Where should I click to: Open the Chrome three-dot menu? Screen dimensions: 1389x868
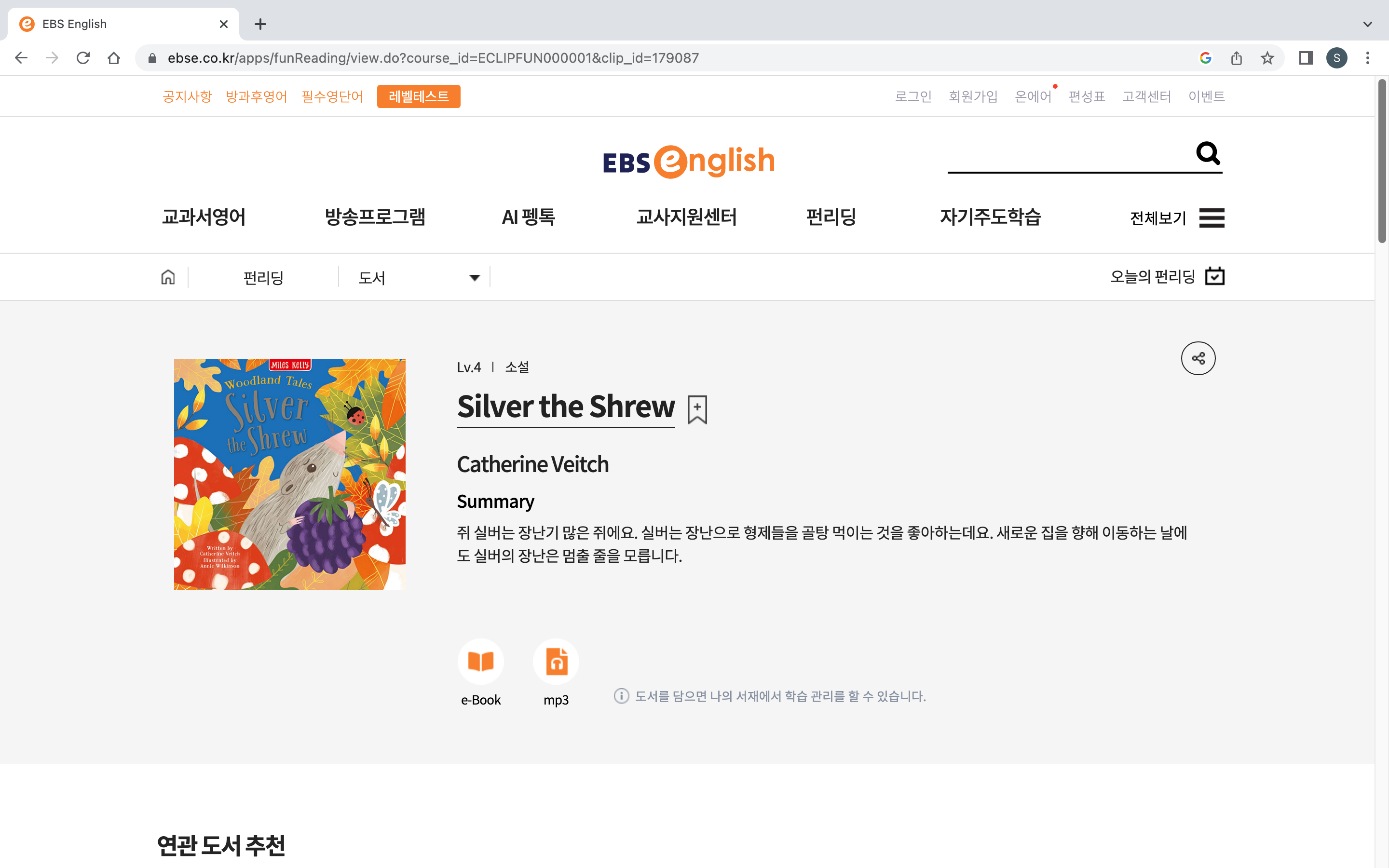(1367, 58)
